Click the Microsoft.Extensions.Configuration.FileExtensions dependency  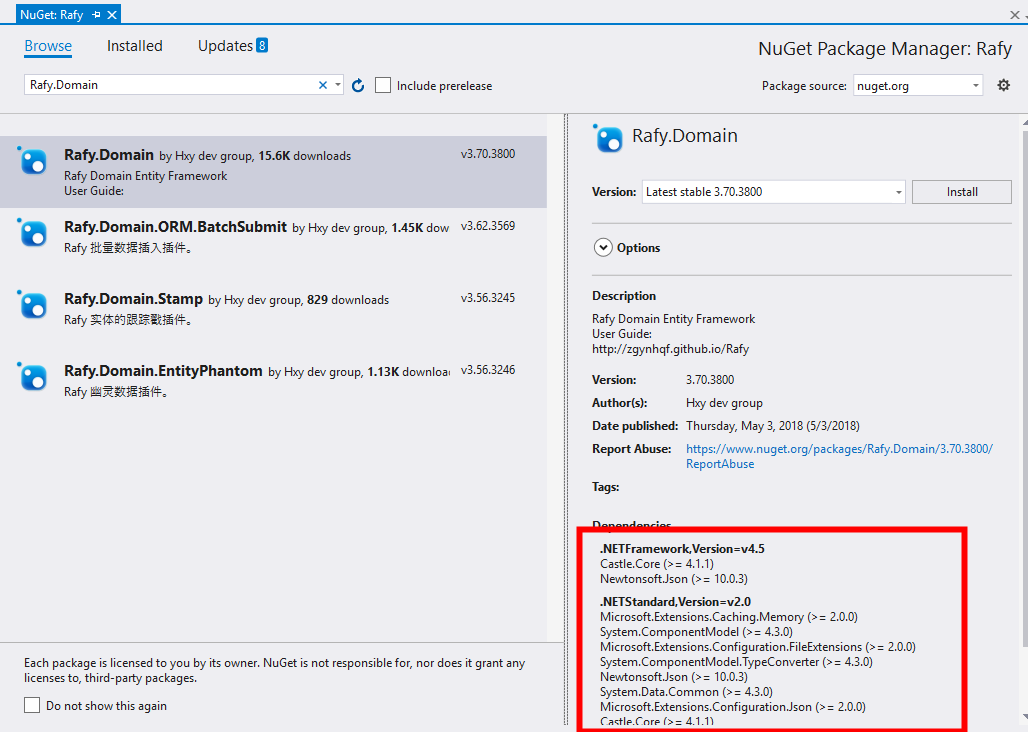757,647
